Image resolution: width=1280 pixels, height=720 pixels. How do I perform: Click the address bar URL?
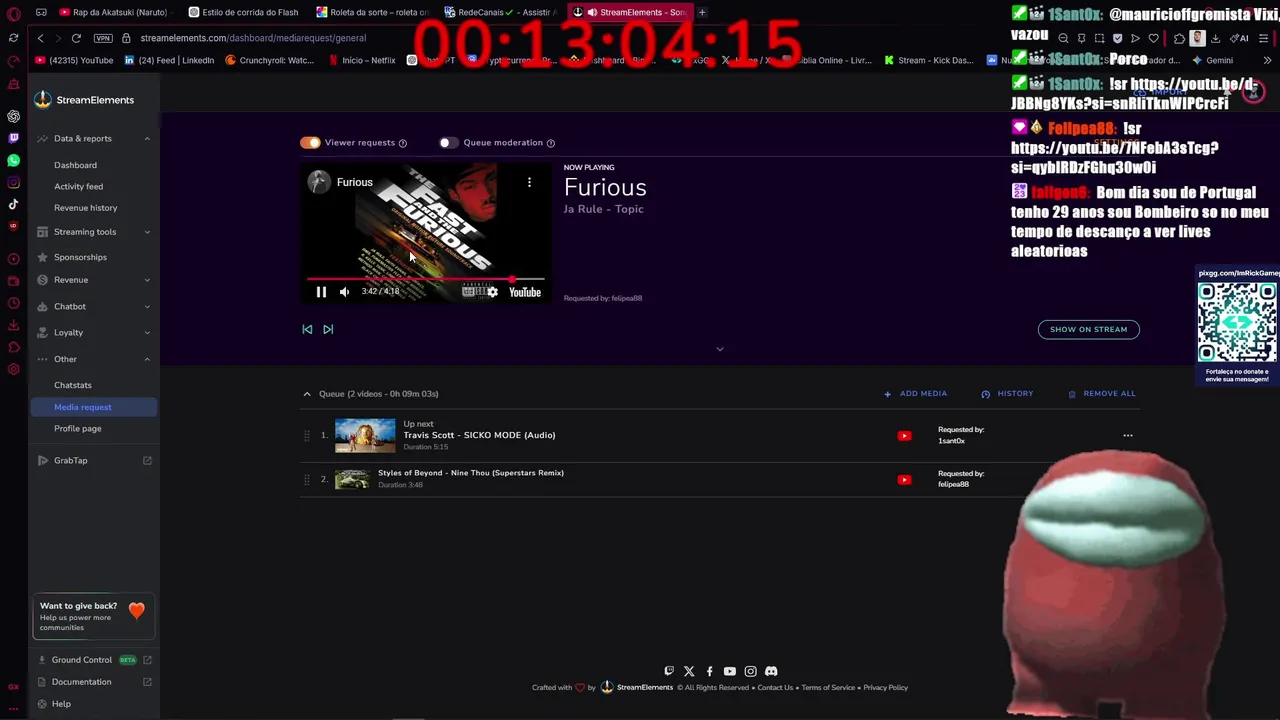pos(253,38)
